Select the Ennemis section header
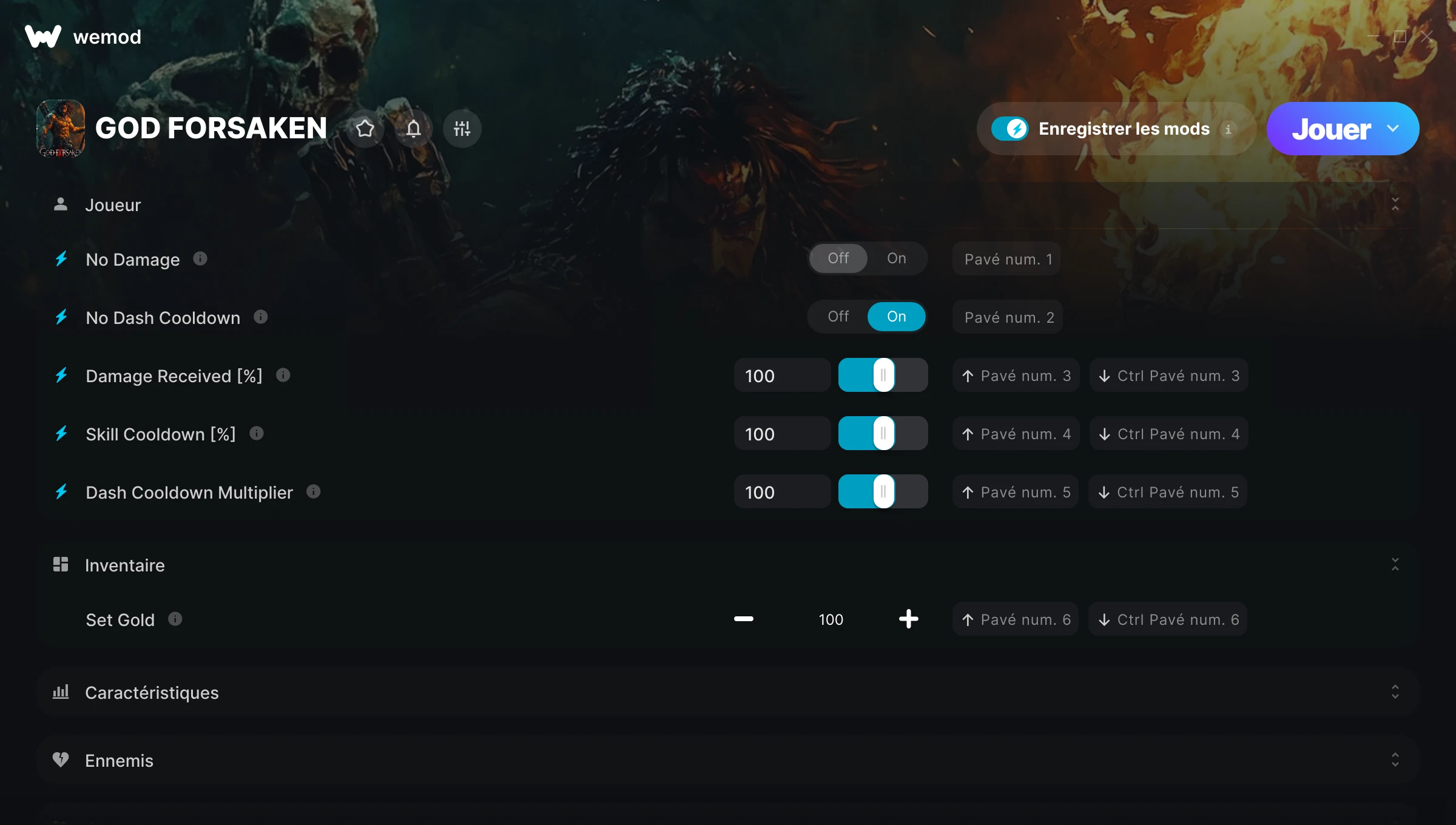 [x=119, y=760]
